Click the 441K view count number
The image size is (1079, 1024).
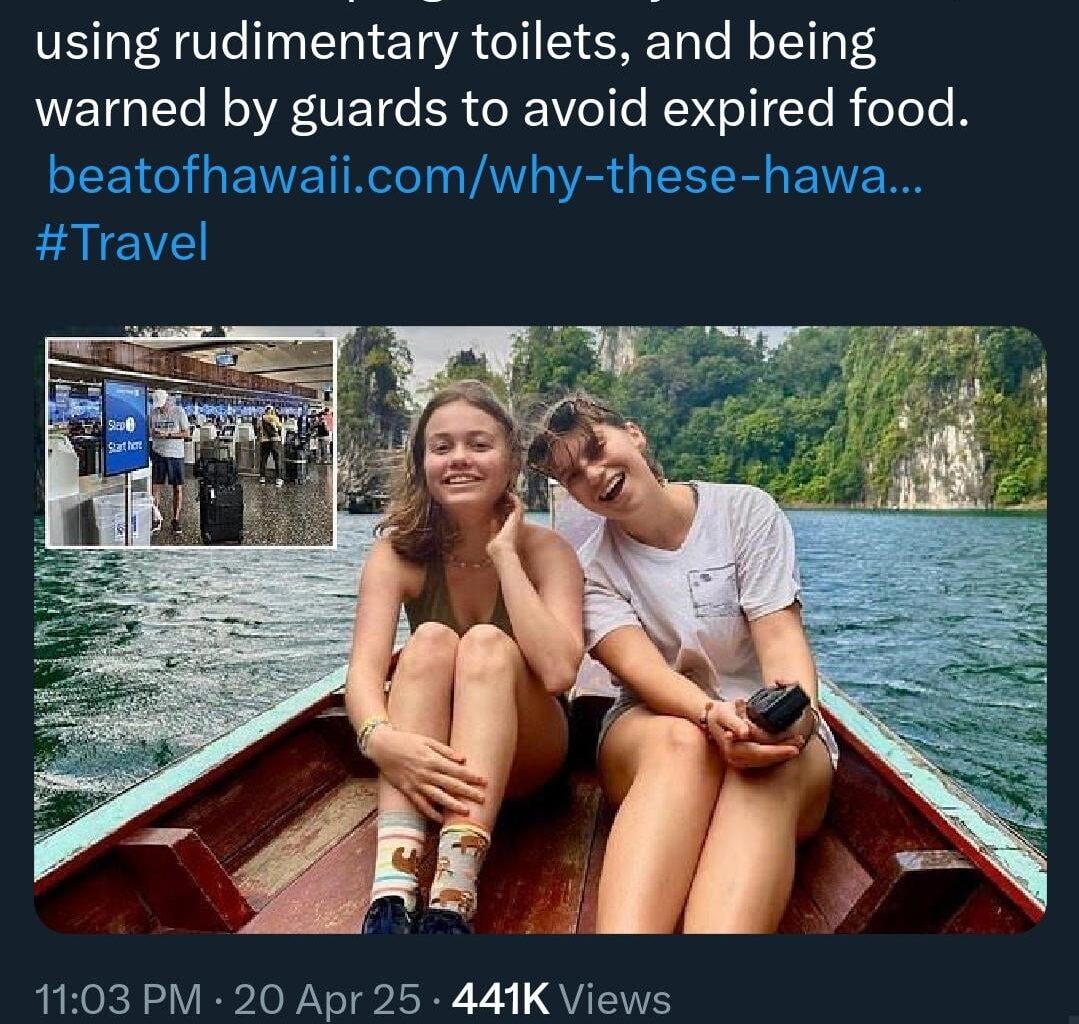click(501, 999)
